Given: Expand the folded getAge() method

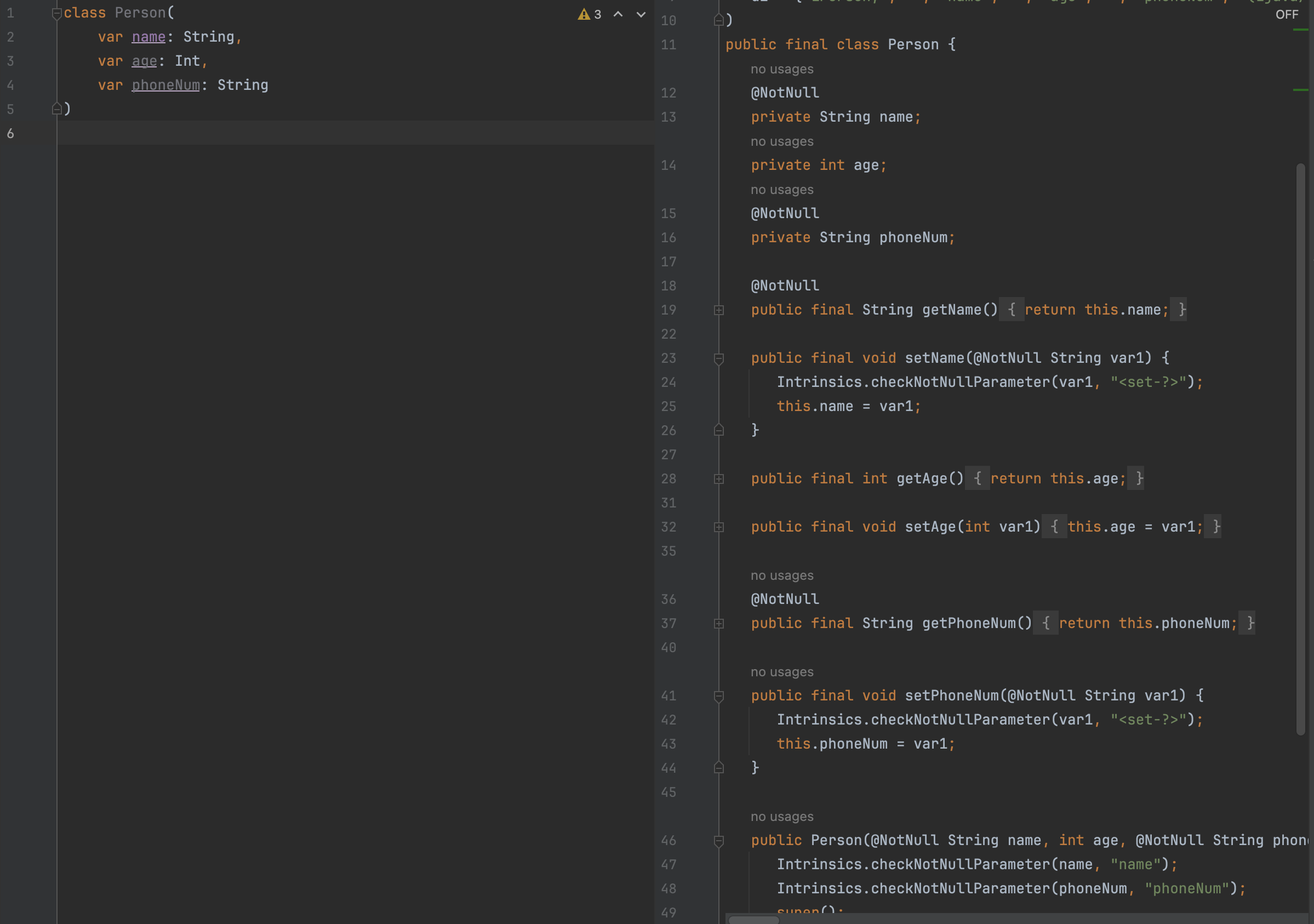Looking at the screenshot, I should [719, 478].
